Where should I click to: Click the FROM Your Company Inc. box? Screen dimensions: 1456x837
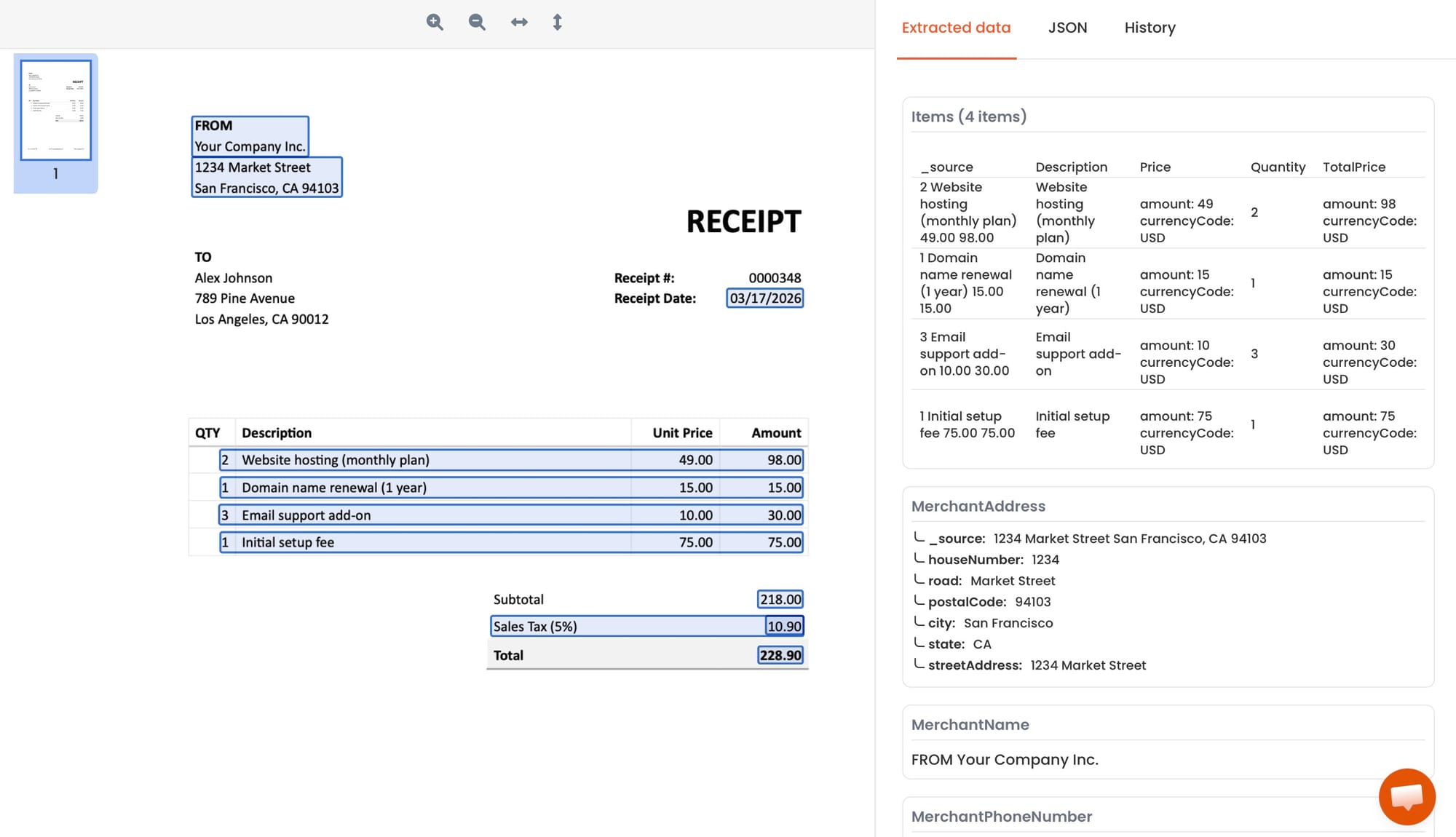250,136
